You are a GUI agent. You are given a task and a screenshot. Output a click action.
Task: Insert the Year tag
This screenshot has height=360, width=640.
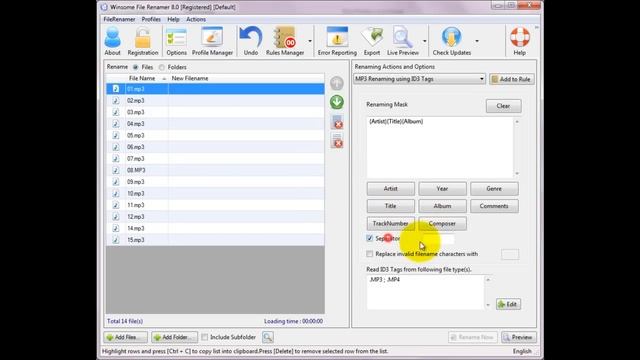click(x=442, y=189)
